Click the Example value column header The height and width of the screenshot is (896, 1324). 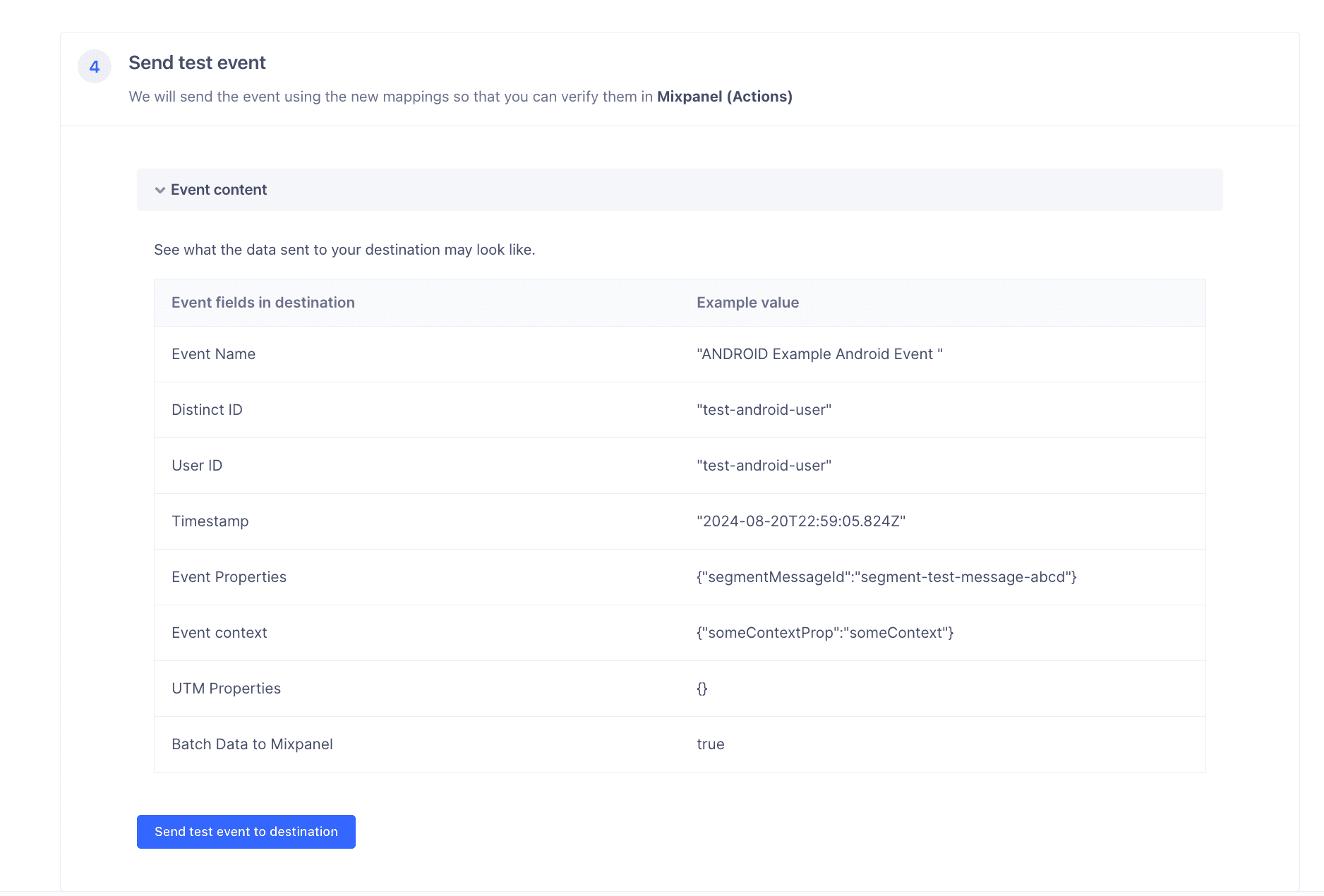pyautogui.click(x=747, y=302)
